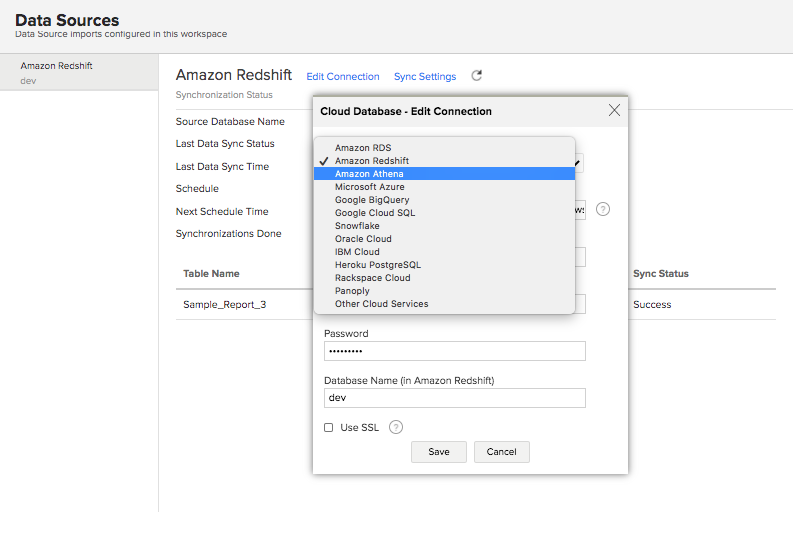Click the refresh icon beside Sync Settings
The width and height of the screenshot is (793, 560).
(476, 76)
